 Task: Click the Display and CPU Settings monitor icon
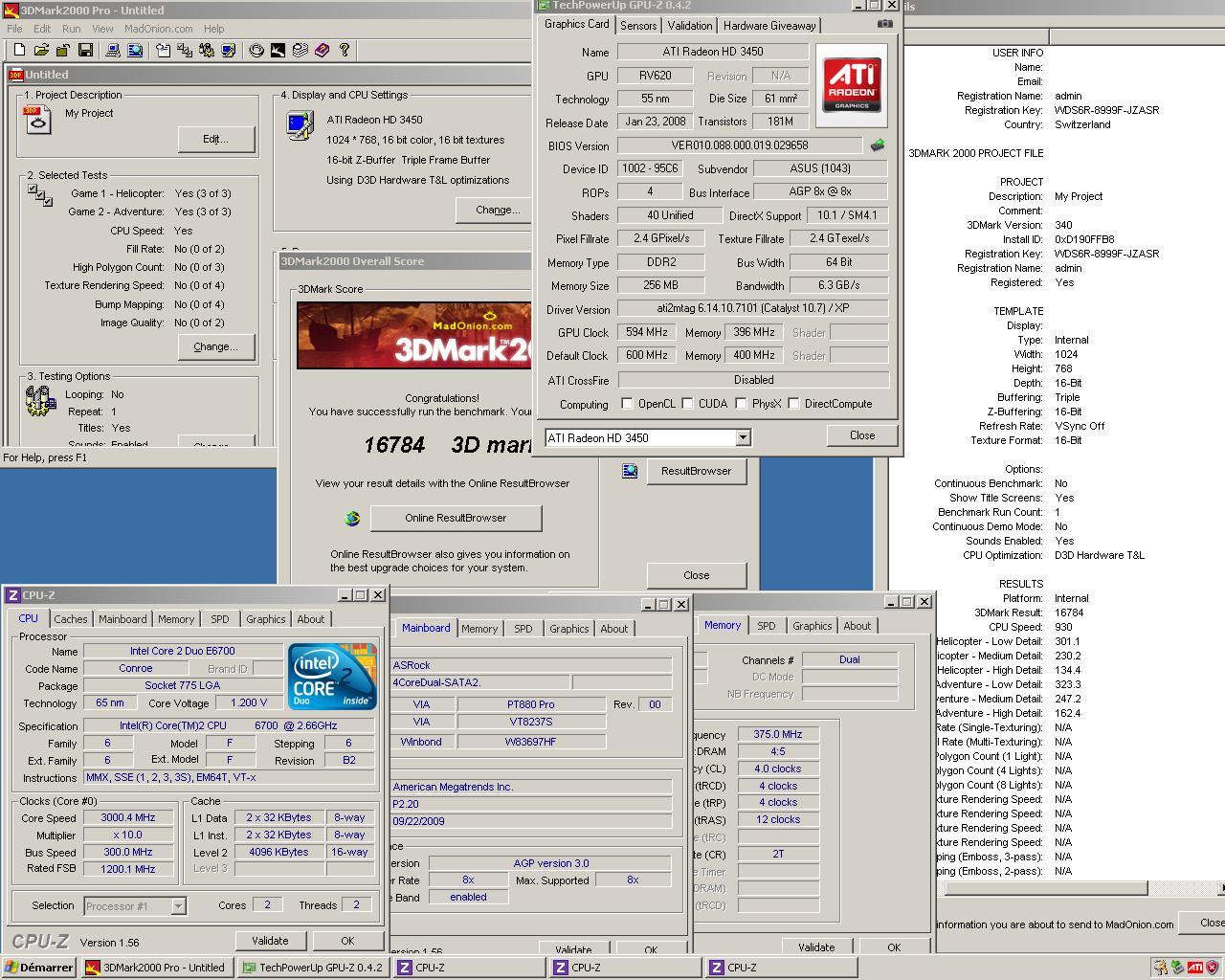pos(301,125)
